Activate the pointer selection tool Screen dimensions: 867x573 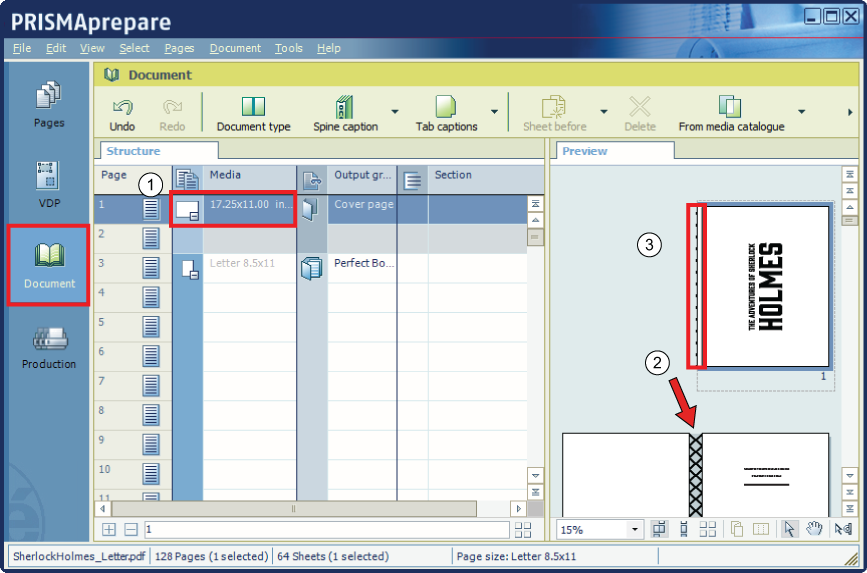tap(789, 529)
